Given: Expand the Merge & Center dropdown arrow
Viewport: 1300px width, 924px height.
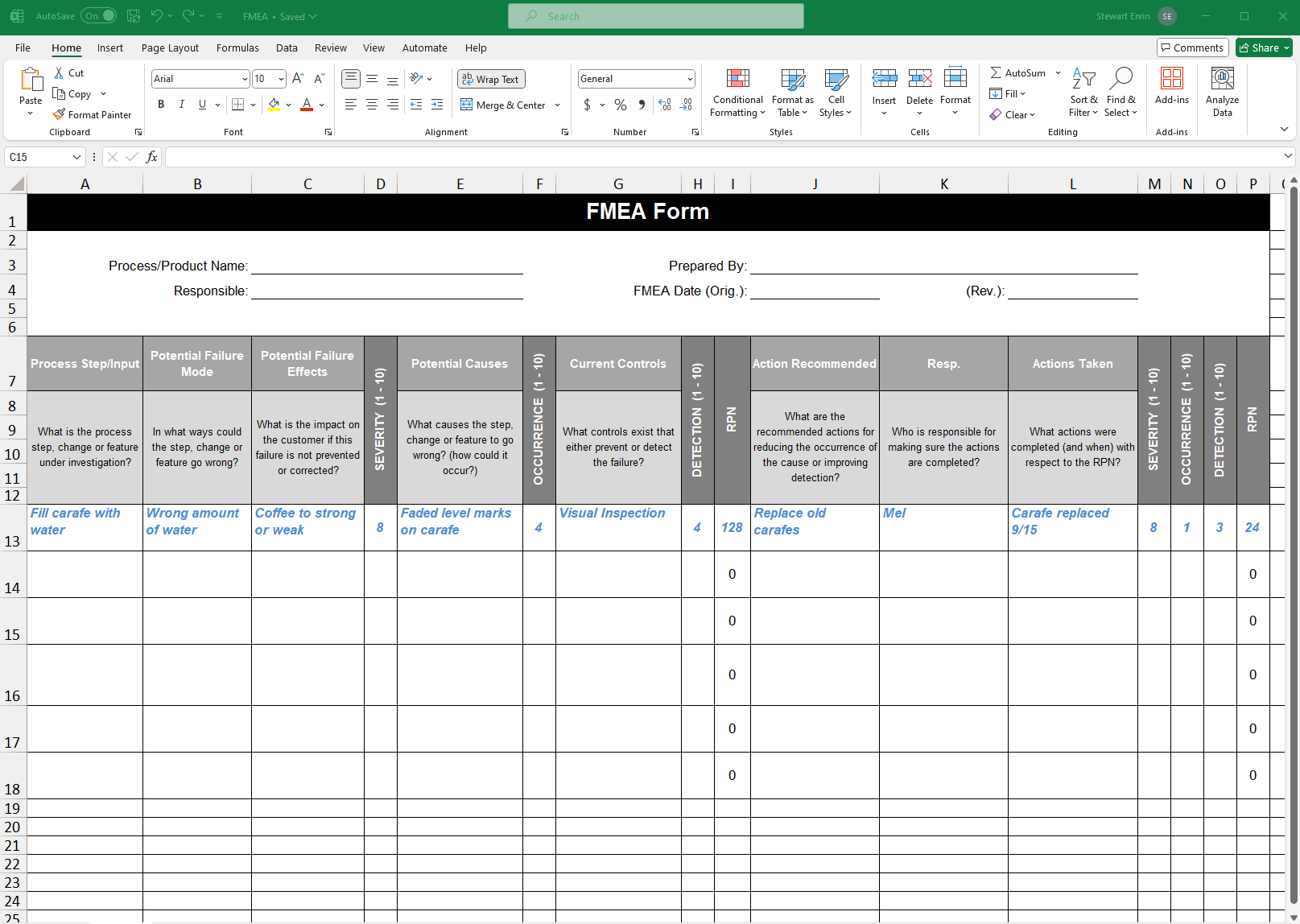Looking at the screenshot, I should 557,105.
